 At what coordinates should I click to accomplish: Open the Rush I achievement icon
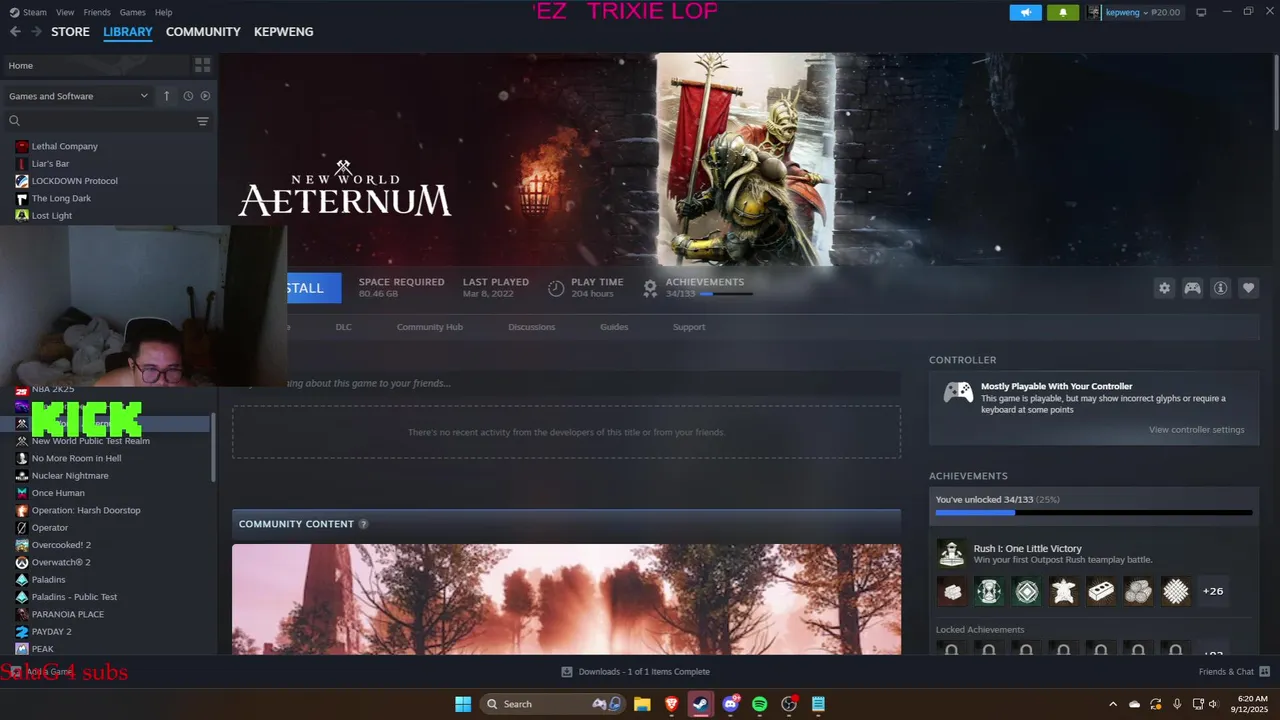951,553
